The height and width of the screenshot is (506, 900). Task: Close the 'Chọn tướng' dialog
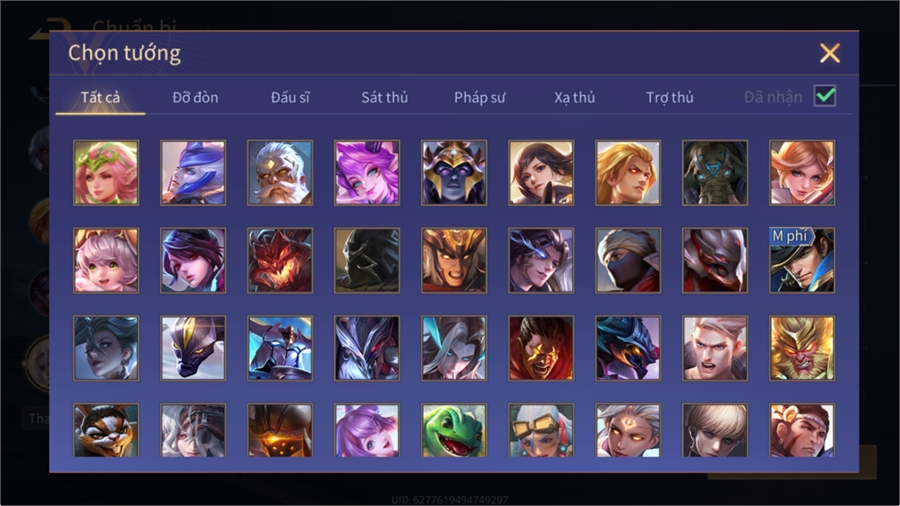point(830,53)
